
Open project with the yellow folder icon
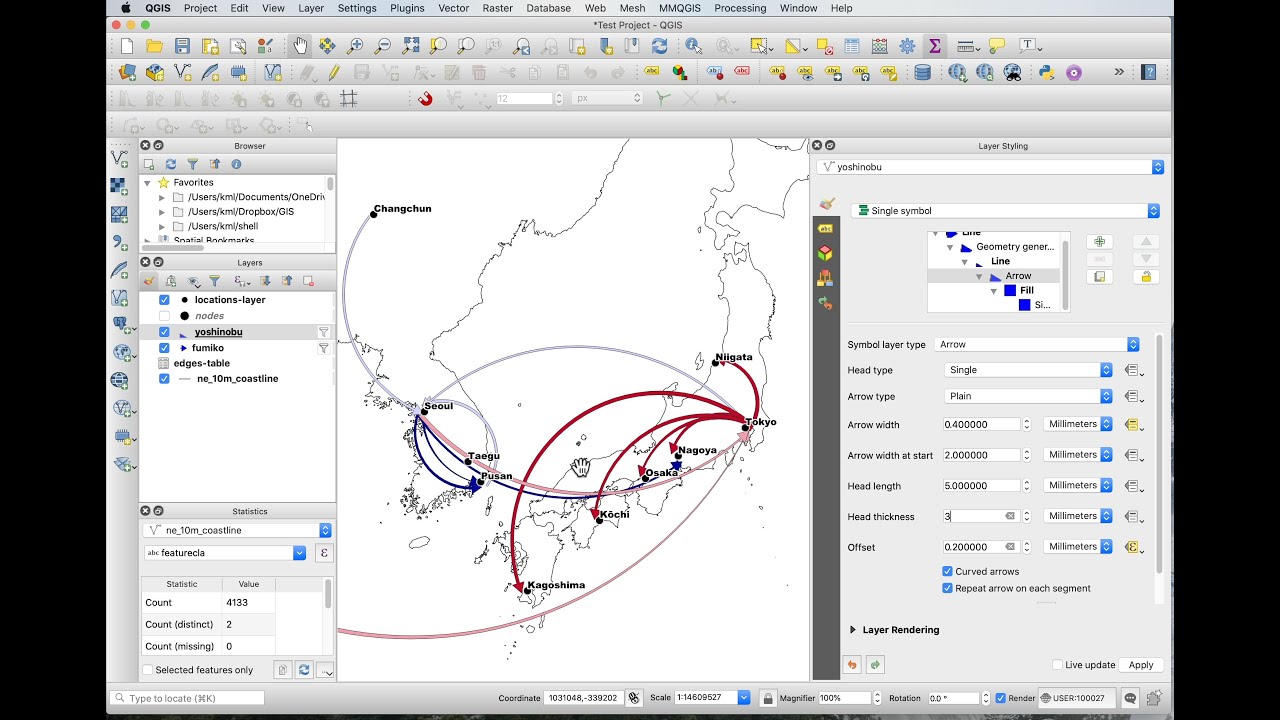(154, 46)
